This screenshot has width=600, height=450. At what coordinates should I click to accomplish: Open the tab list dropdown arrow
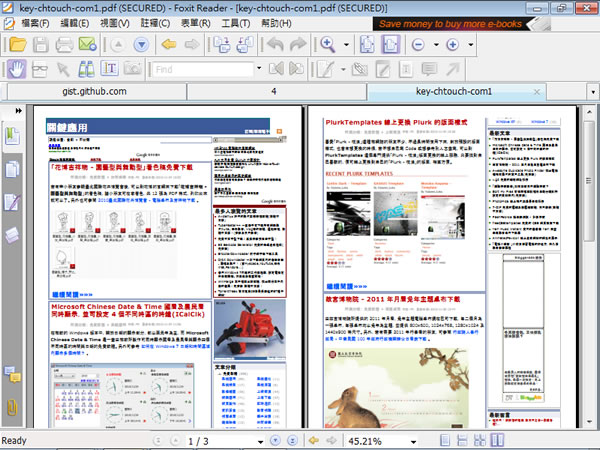(593, 92)
